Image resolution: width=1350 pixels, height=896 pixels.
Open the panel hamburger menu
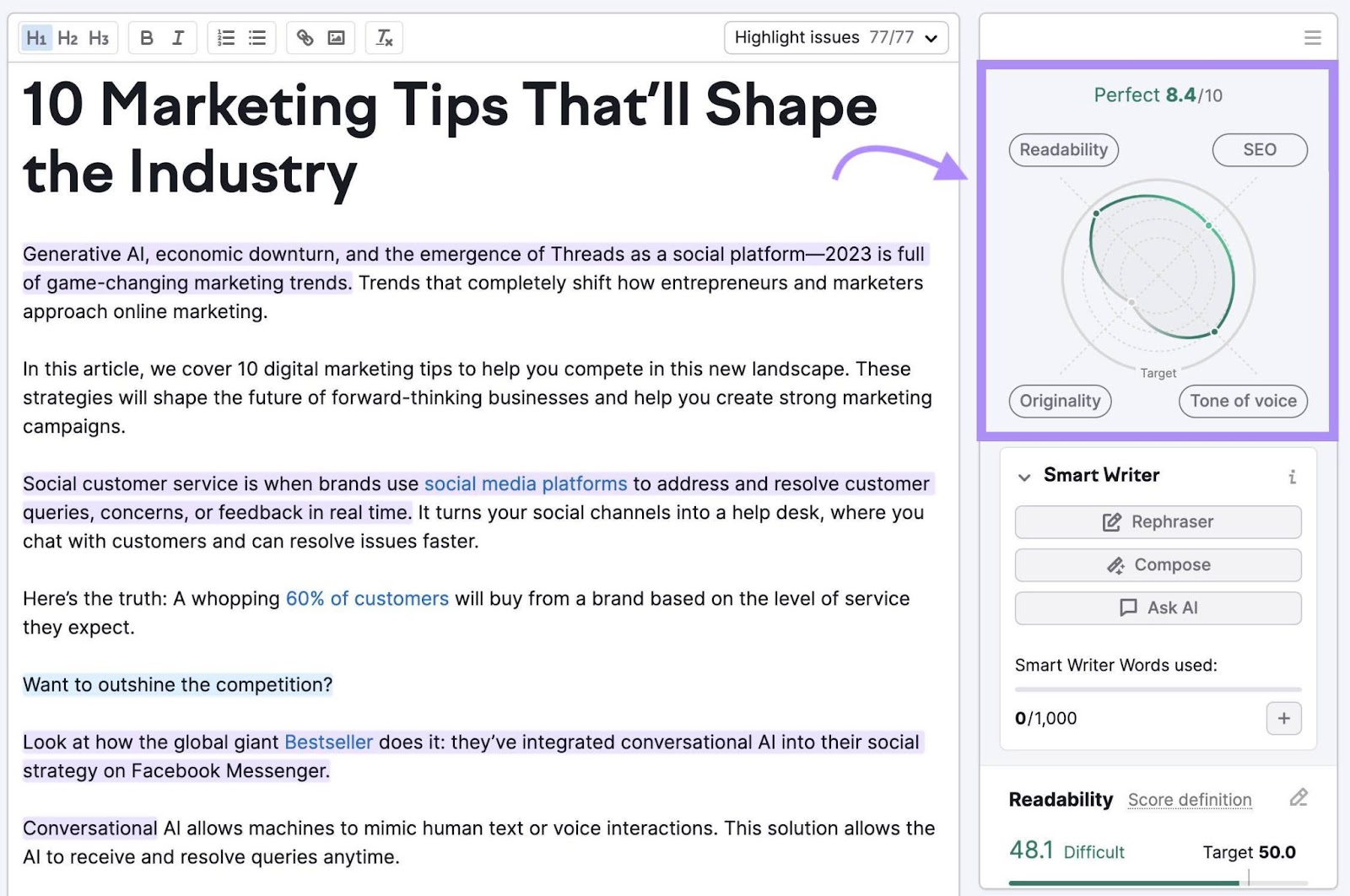pyautogui.click(x=1313, y=37)
